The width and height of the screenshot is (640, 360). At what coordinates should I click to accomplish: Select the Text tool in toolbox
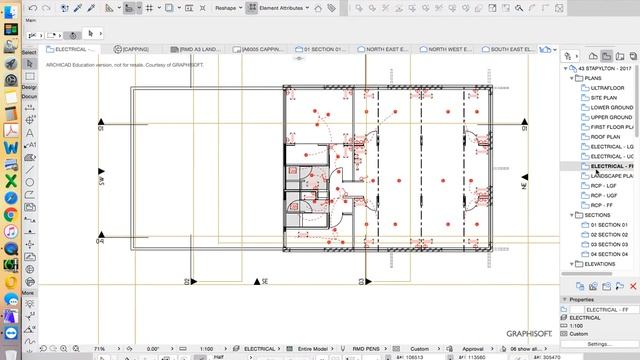coord(29,133)
